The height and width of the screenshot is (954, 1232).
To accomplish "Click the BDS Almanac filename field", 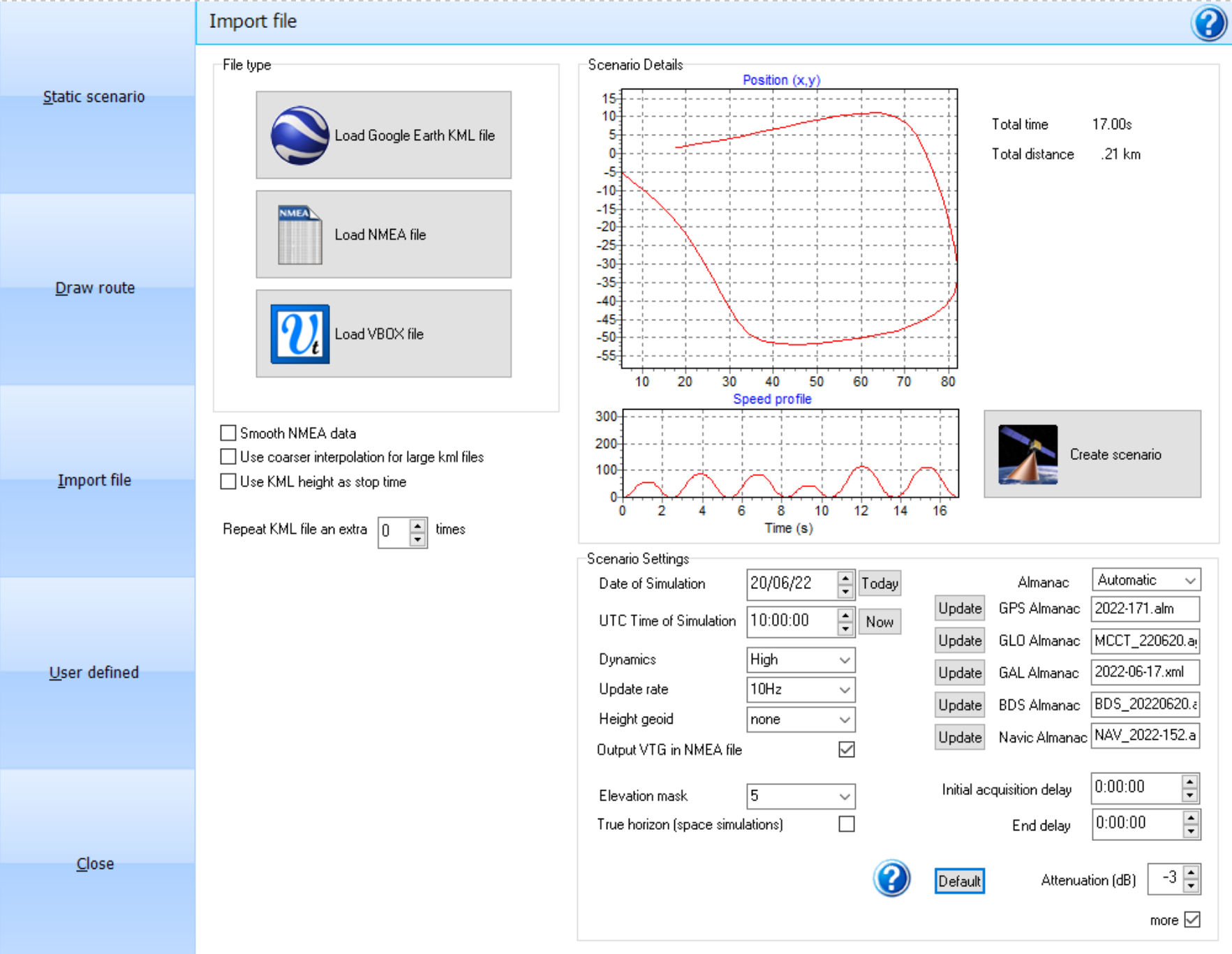I will click(x=1145, y=704).
